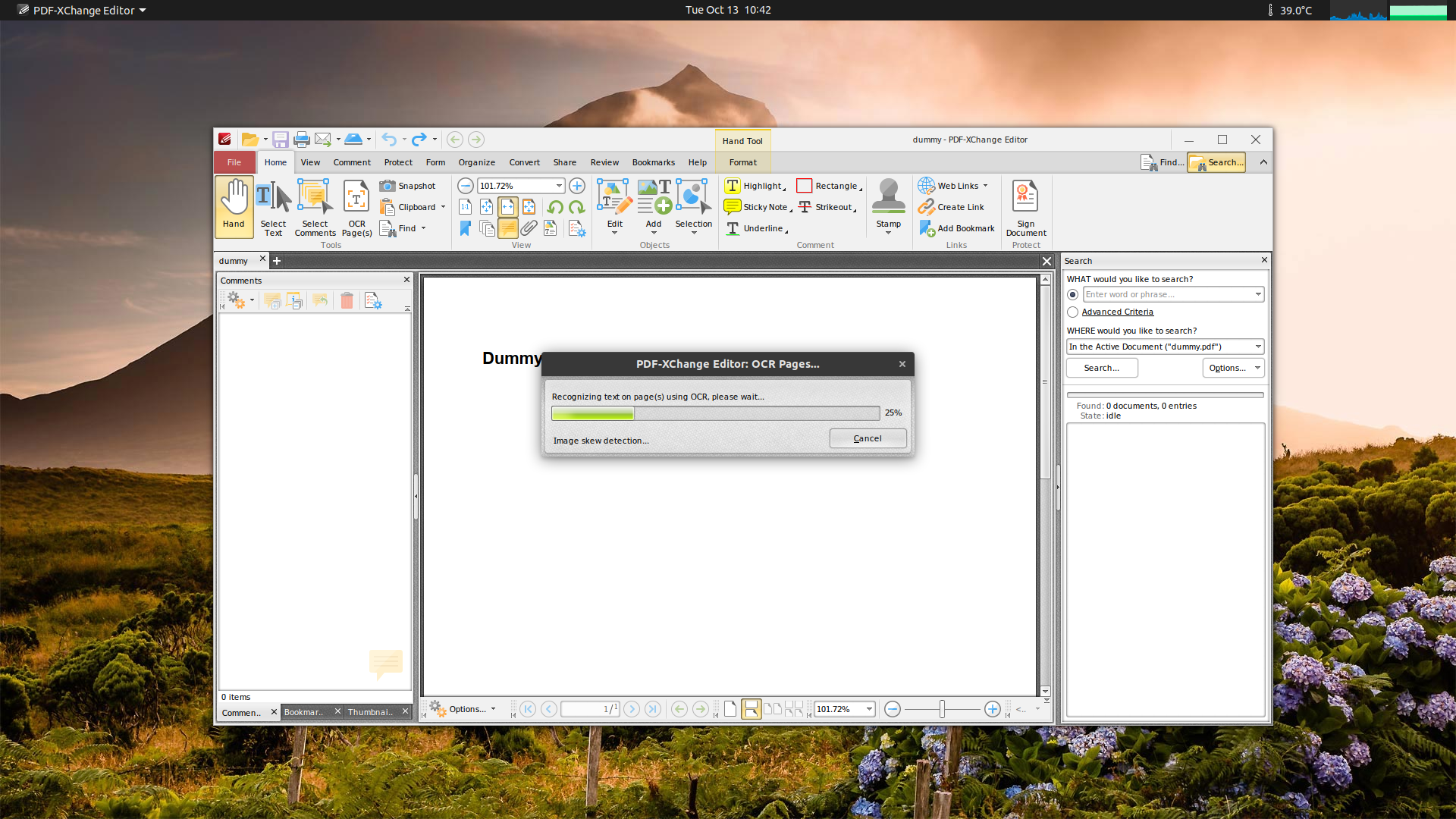The width and height of the screenshot is (1456, 819).
Task: Choose the Select Comments tool
Action: click(x=315, y=207)
